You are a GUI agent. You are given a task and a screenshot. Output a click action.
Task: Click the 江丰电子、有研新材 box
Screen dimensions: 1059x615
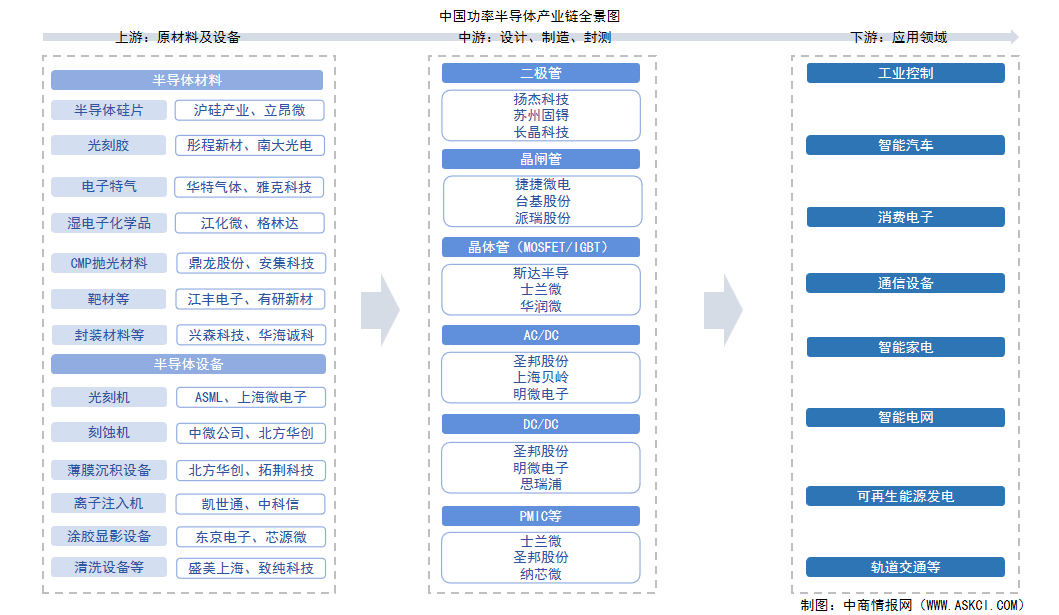pyautogui.click(x=251, y=299)
